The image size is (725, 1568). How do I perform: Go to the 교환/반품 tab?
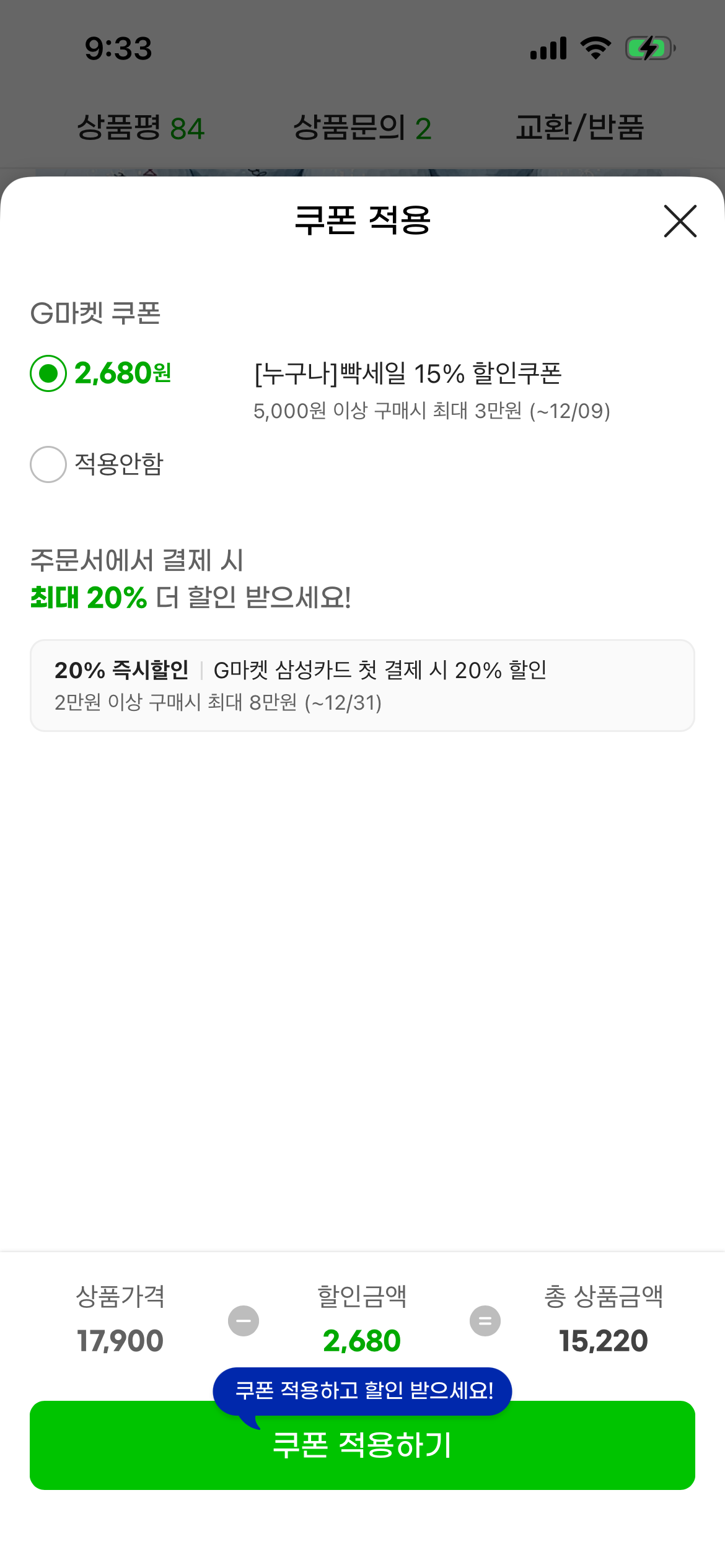click(x=579, y=128)
